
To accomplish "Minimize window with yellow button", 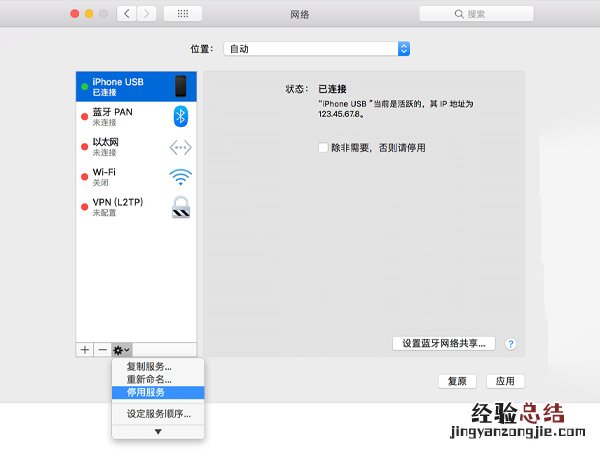I will [x=89, y=14].
